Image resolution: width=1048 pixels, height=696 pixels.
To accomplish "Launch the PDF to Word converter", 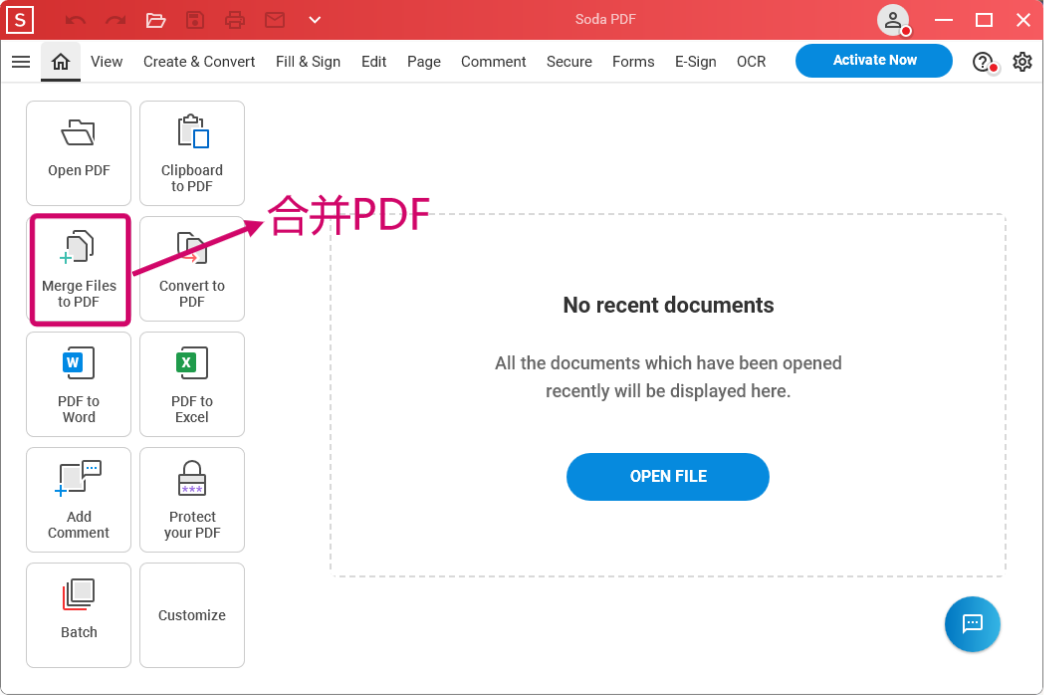I will coord(79,384).
